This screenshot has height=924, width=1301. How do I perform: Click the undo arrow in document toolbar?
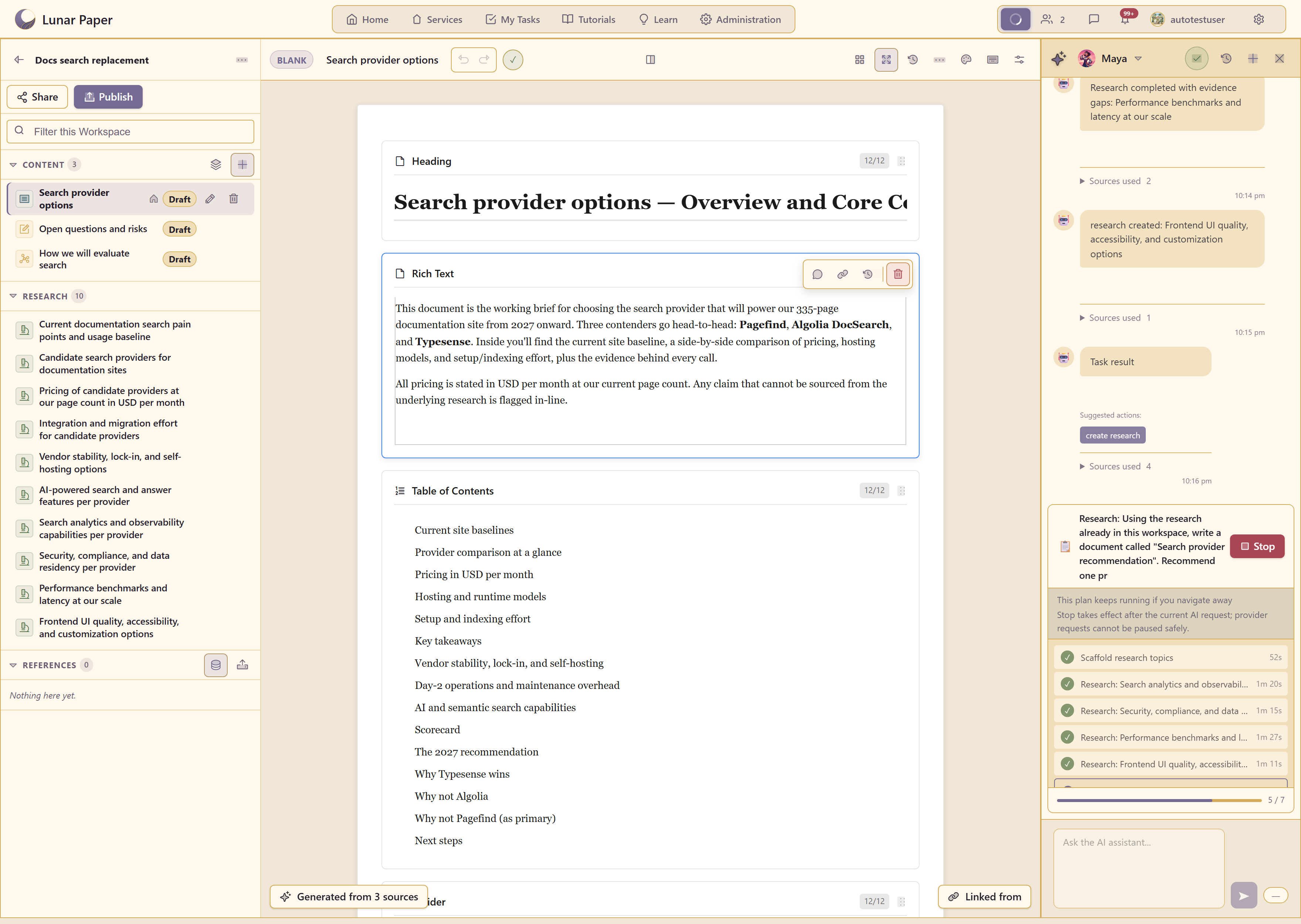coord(463,60)
